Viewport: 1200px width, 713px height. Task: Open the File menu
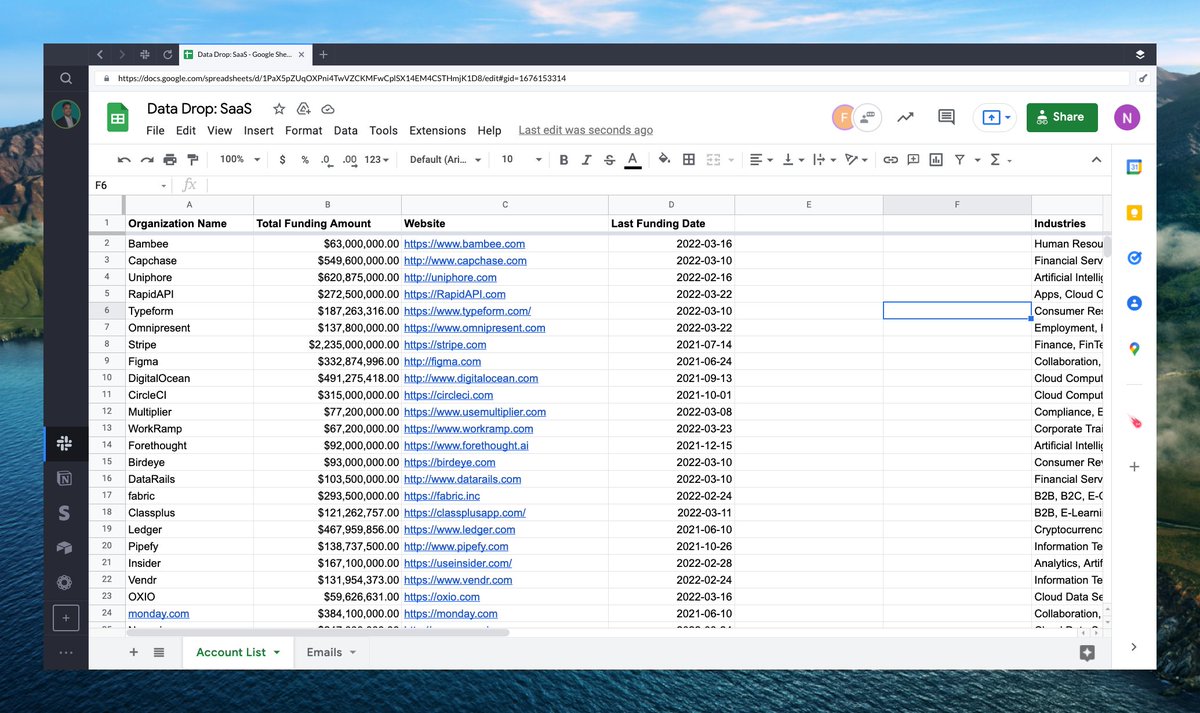click(x=155, y=131)
